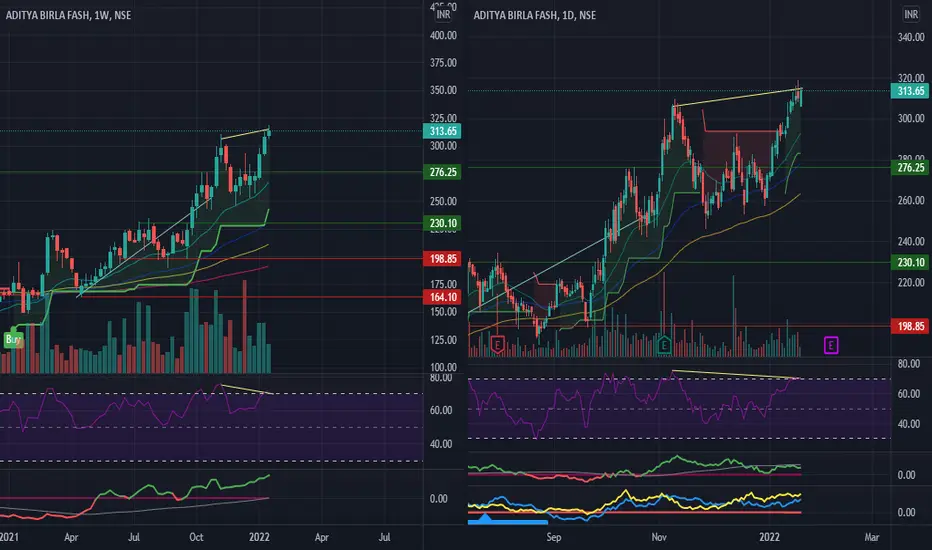Click the green E earnings marker near November
The height and width of the screenshot is (550, 932).
(x=664, y=344)
